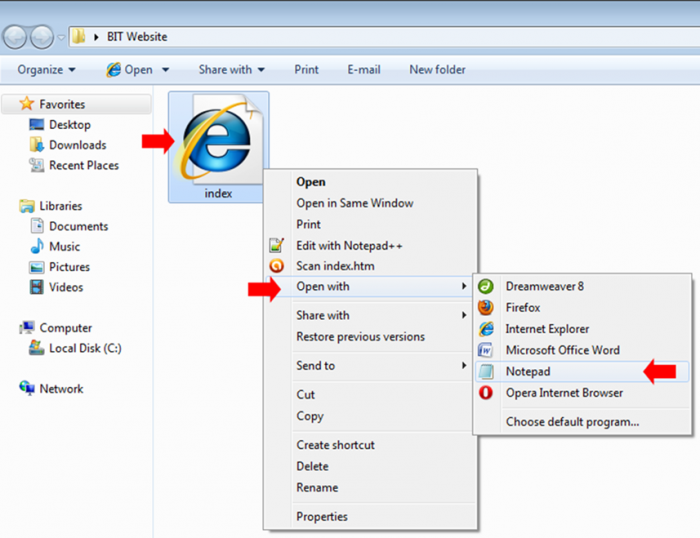Click the Libraries icon in sidebar
This screenshot has height=538, width=700.
point(27,206)
